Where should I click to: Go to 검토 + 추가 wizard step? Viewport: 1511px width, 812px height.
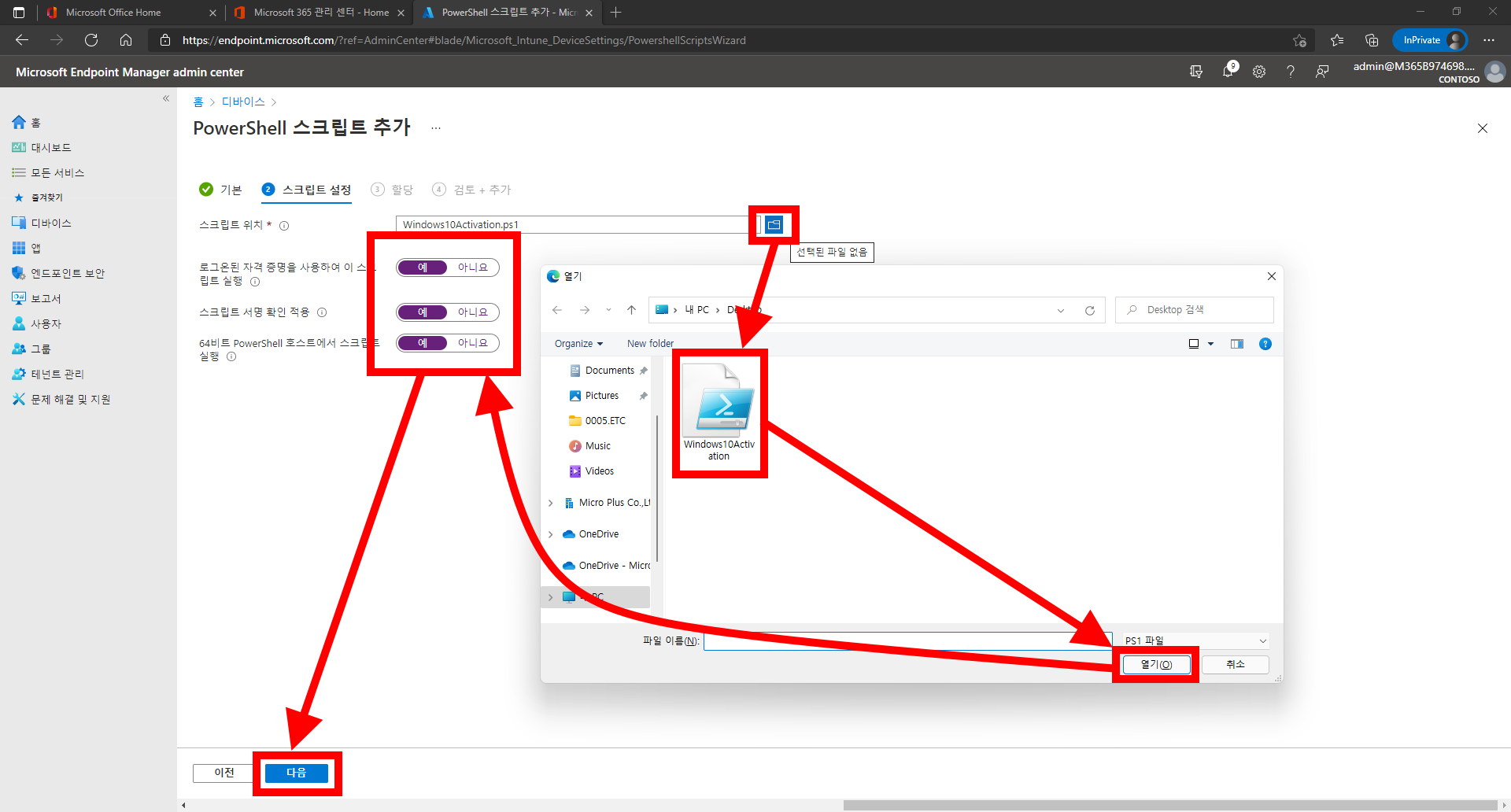point(472,190)
